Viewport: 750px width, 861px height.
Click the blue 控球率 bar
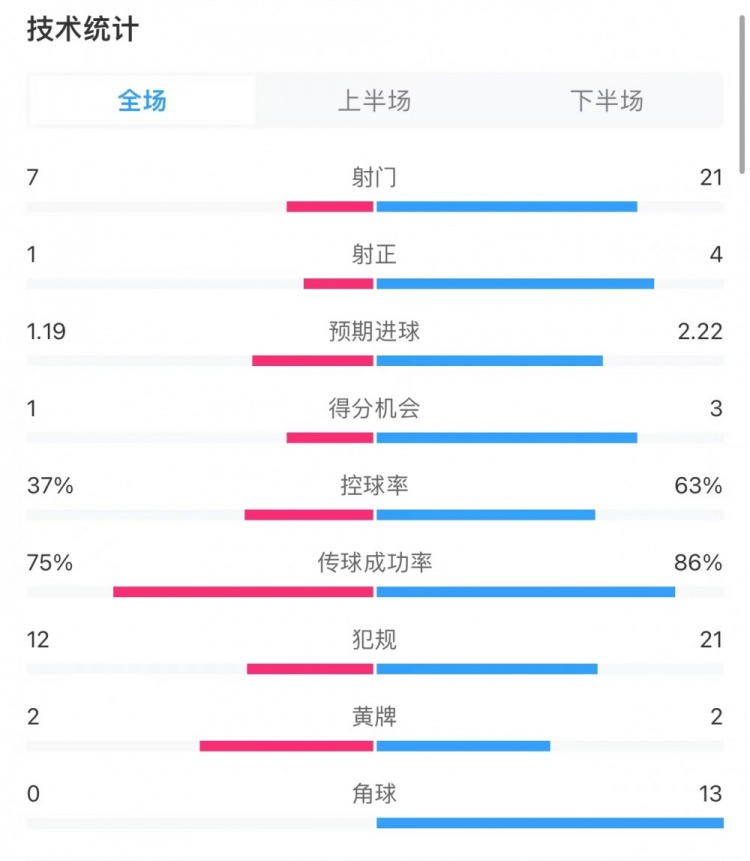[486, 515]
